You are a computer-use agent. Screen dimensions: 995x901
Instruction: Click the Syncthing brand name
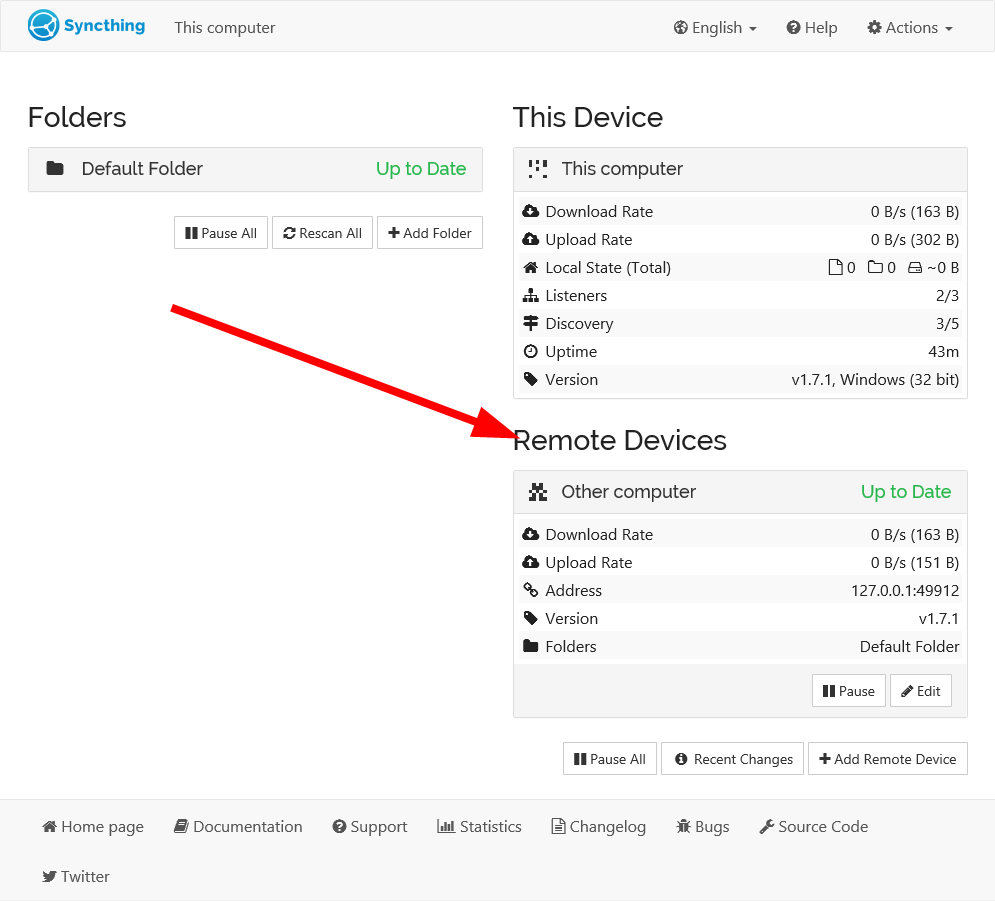[x=104, y=26]
